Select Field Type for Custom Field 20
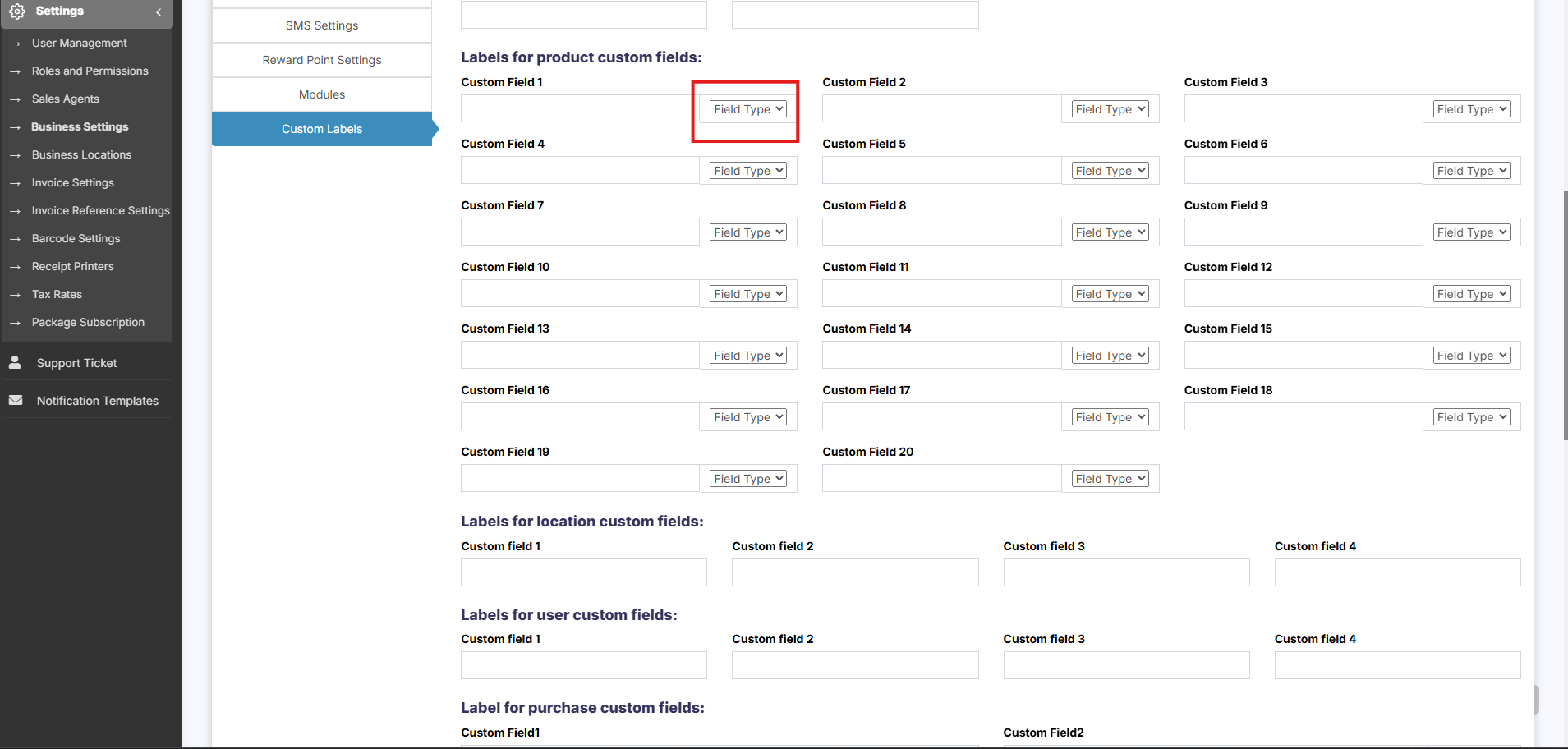 [1109, 479]
